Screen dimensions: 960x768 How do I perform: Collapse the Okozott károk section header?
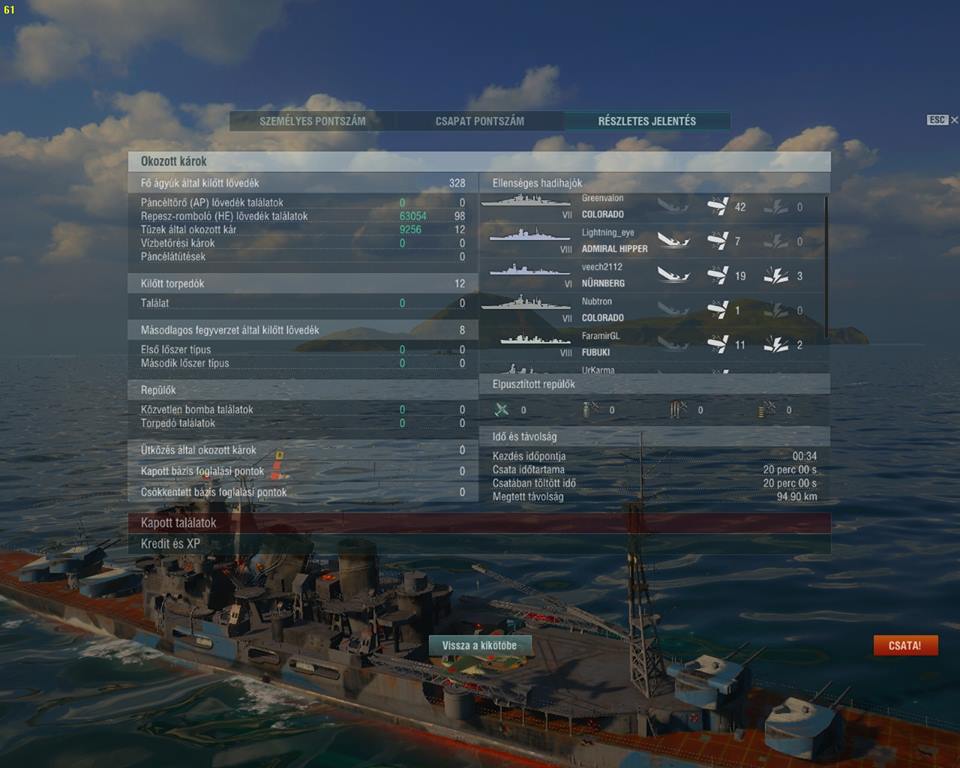479,161
